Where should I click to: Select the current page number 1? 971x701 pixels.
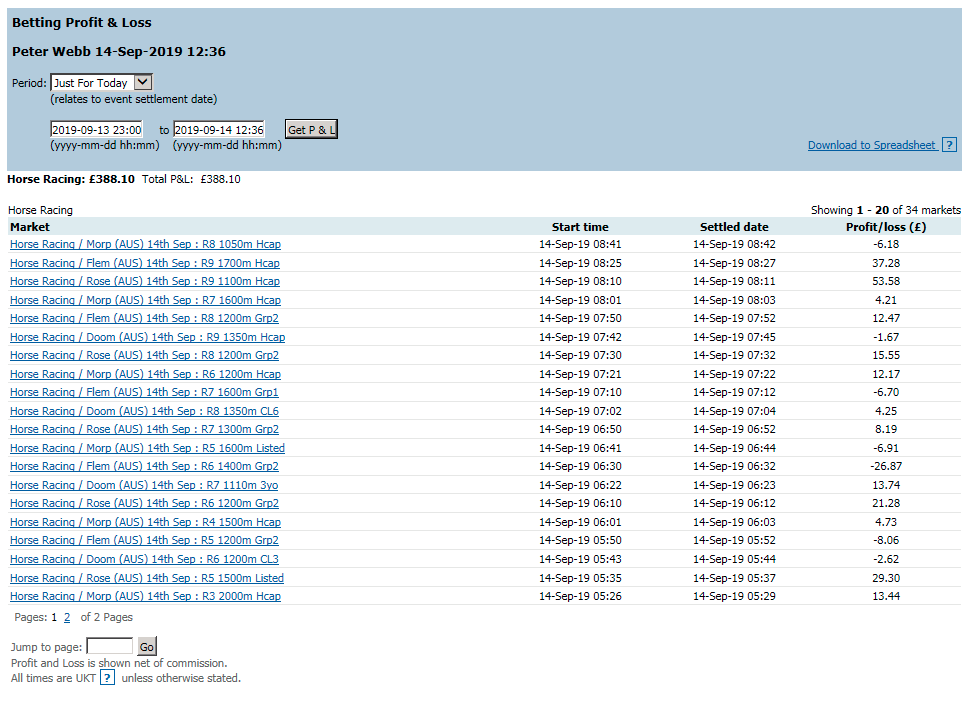point(54,617)
